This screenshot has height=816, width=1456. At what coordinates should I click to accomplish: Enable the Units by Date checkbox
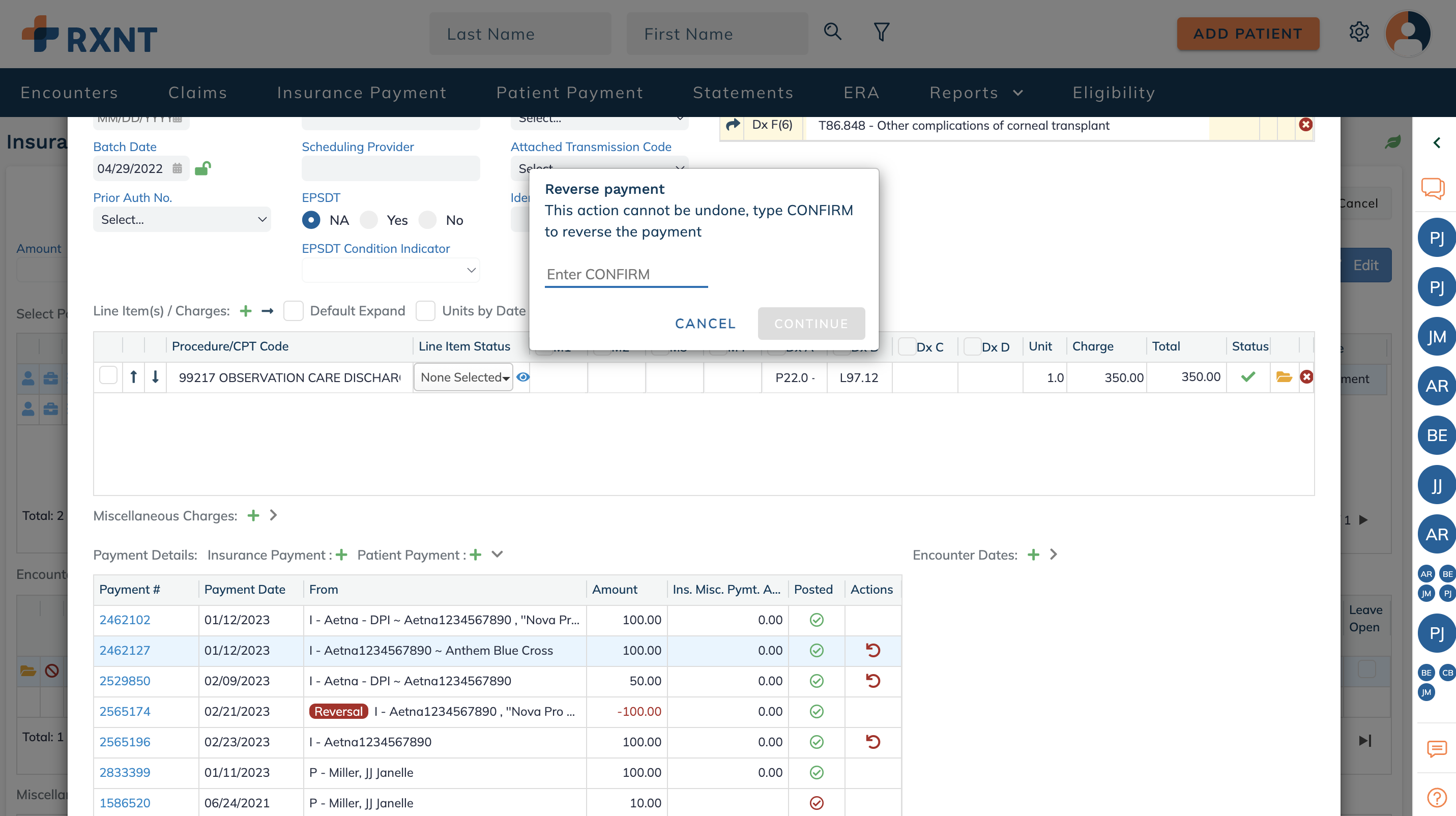[x=425, y=311]
